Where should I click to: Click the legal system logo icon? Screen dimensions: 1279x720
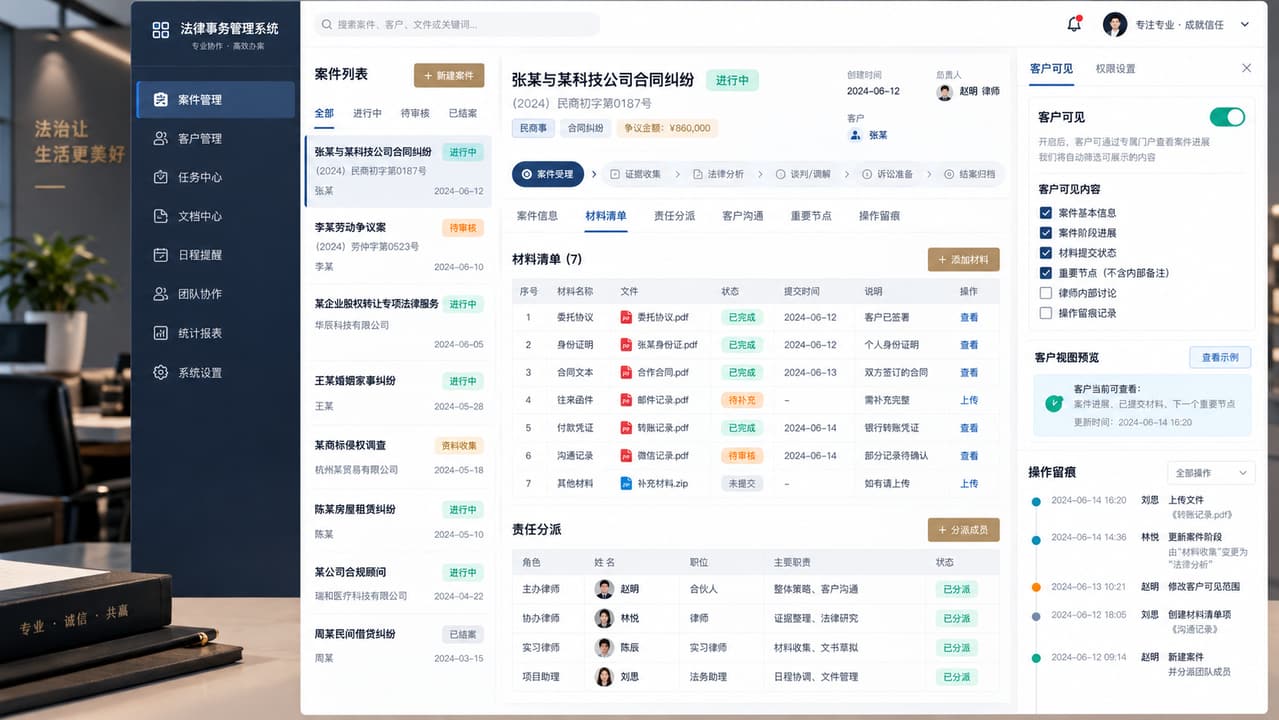(160, 29)
